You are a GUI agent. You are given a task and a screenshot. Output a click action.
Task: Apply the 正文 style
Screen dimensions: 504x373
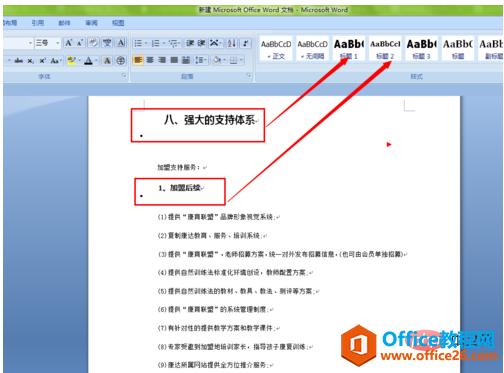276,49
